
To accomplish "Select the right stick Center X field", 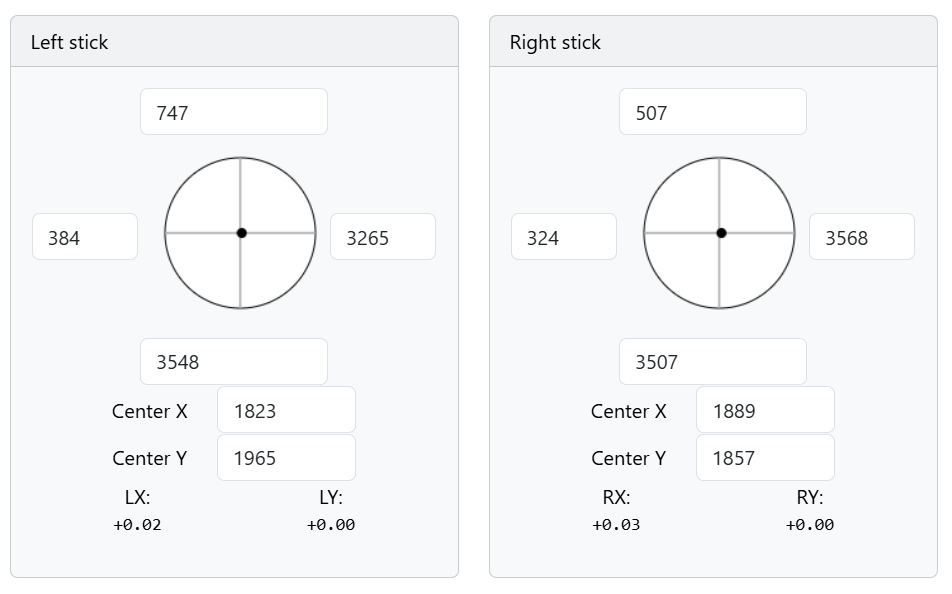I will (765, 410).
